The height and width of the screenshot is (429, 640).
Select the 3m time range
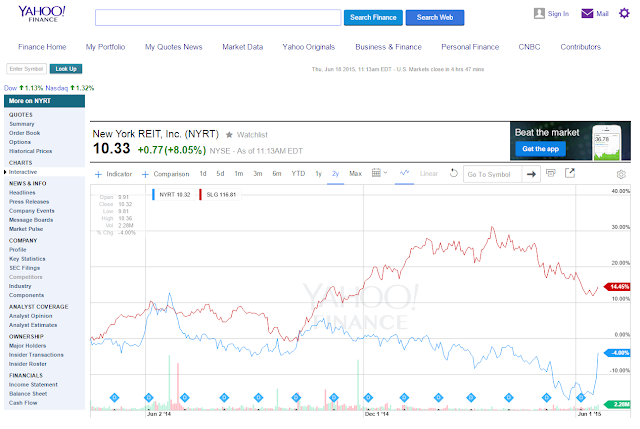click(x=258, y=173)
